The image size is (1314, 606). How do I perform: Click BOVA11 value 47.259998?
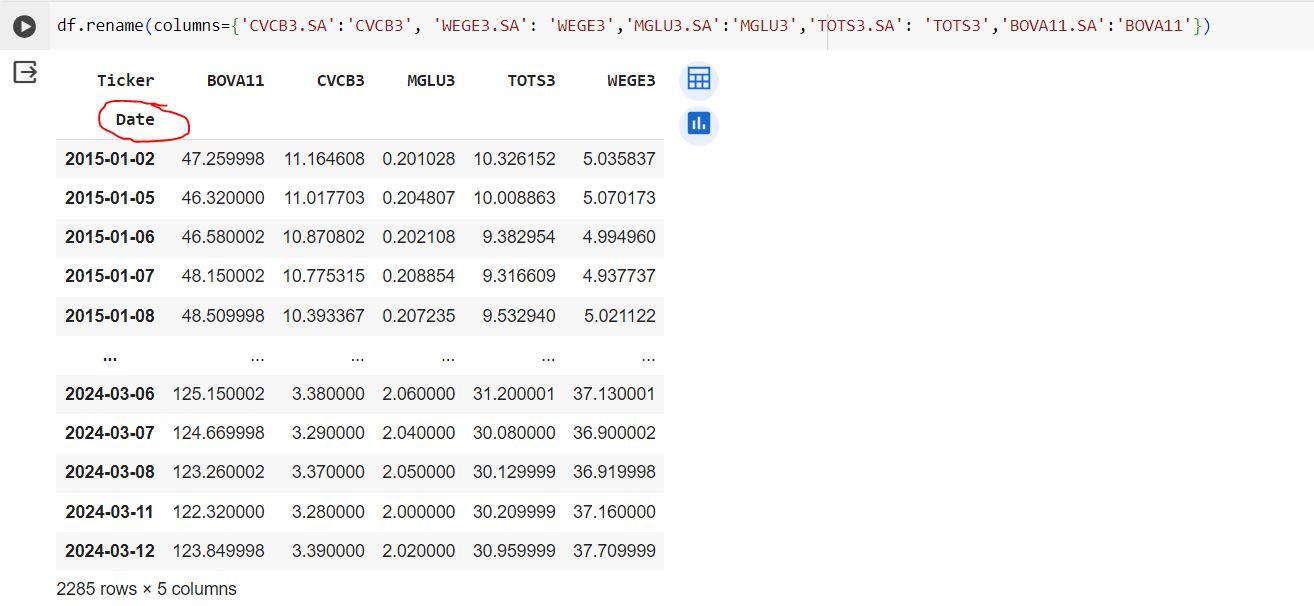pos(223,159)
